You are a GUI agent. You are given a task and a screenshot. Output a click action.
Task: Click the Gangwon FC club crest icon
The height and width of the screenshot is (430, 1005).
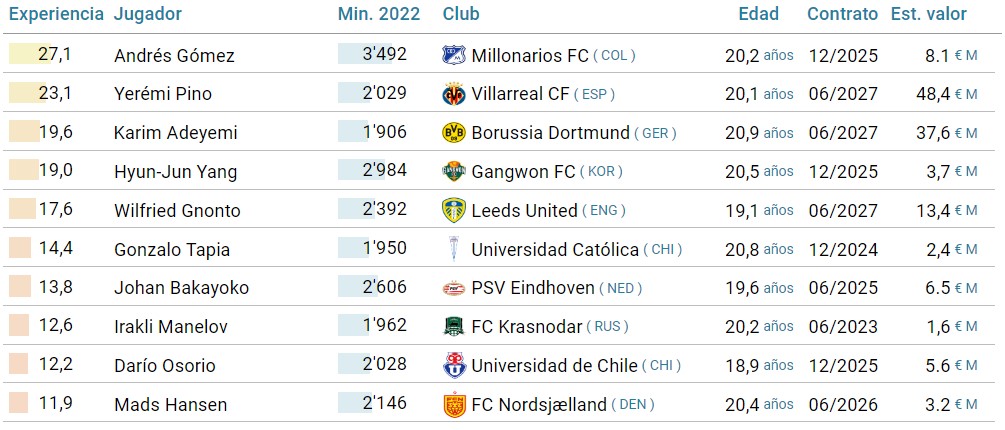click(x=454, y=172)
